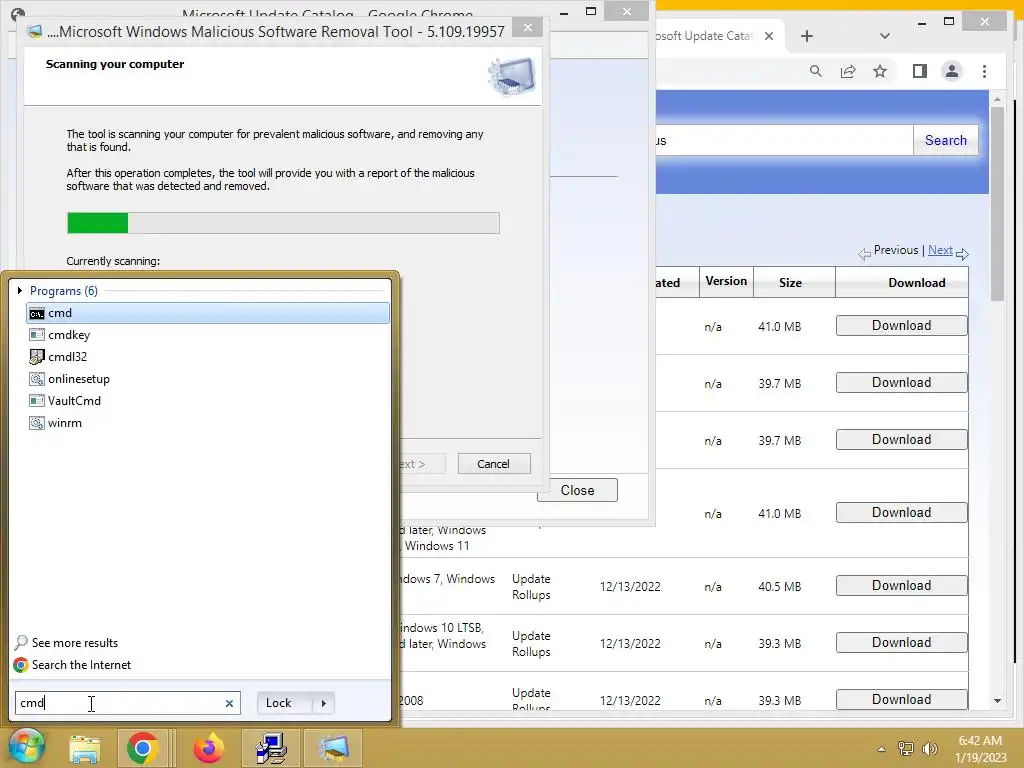This screenshot has width=1024, height=768.
Task: Download the first 41.0 MB update
Action: 902,326
